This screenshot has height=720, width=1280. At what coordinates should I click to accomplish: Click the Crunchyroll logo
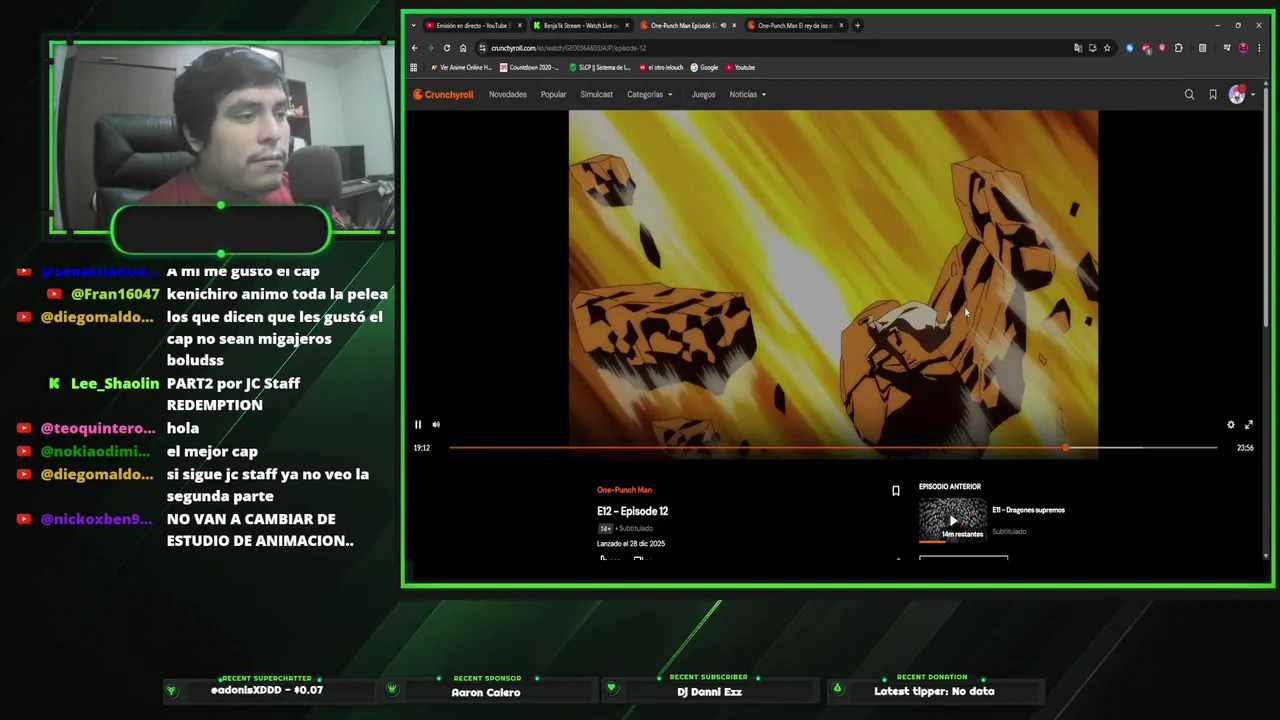tap(444, 95)
